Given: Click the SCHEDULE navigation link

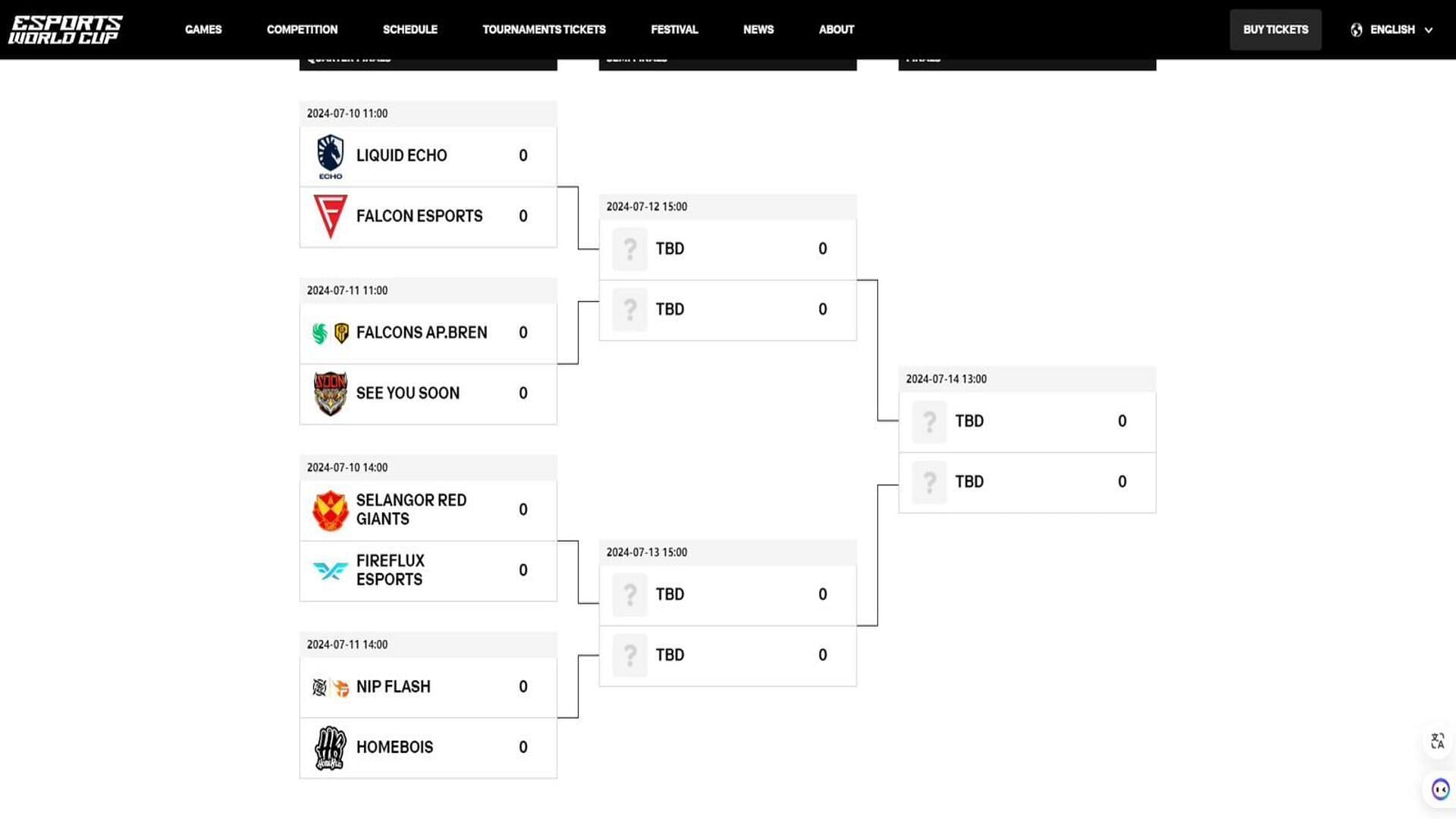Looking at the screenshot, I should point(410,29).
